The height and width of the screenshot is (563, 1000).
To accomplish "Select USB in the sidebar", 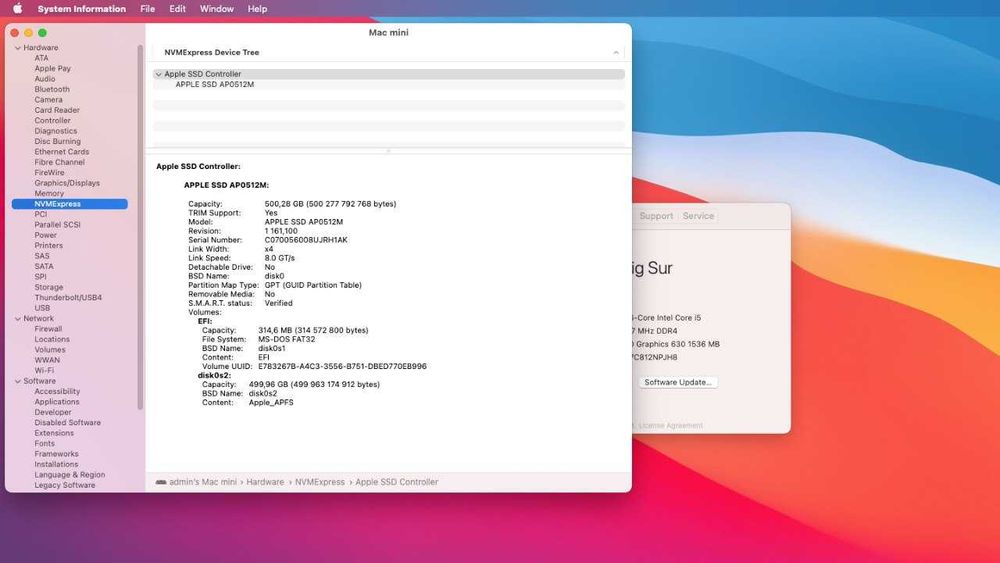I will (42, 308).
